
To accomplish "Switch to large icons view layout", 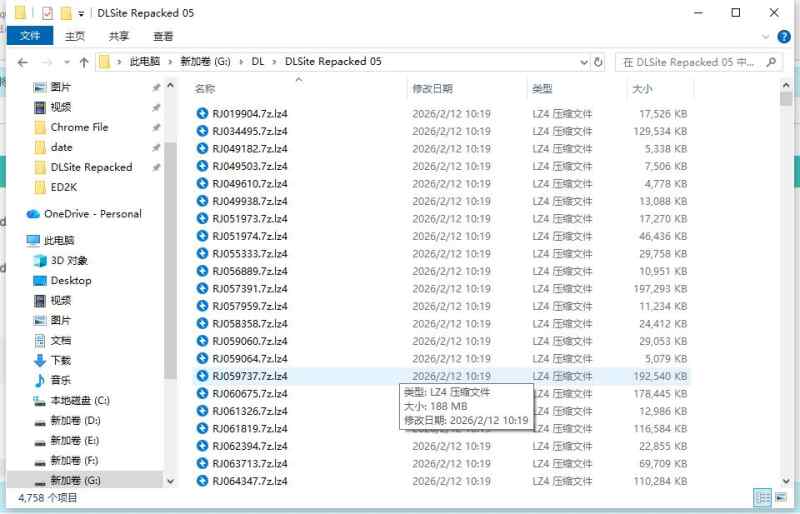I will pos(781,497).
